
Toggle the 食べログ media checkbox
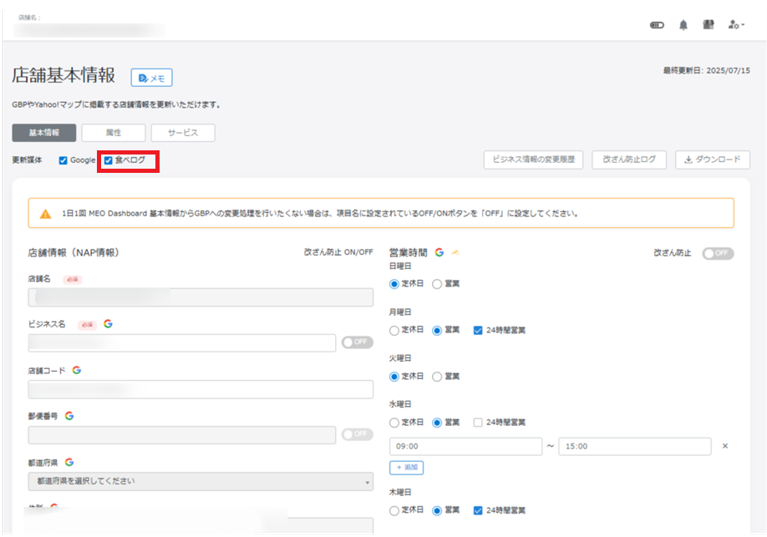[109, 160]
